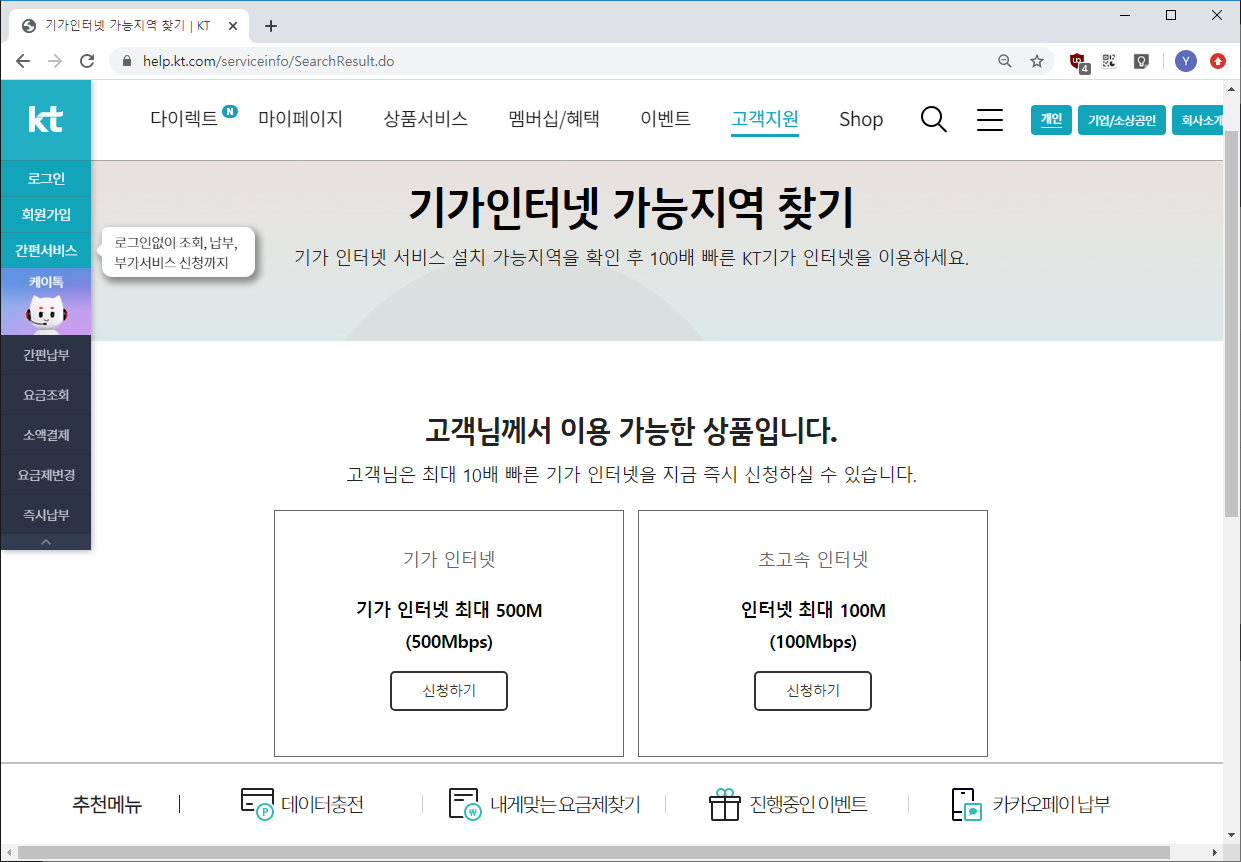Open a new browser tab with the plus button
The image size is (1241, 862).
271,26
